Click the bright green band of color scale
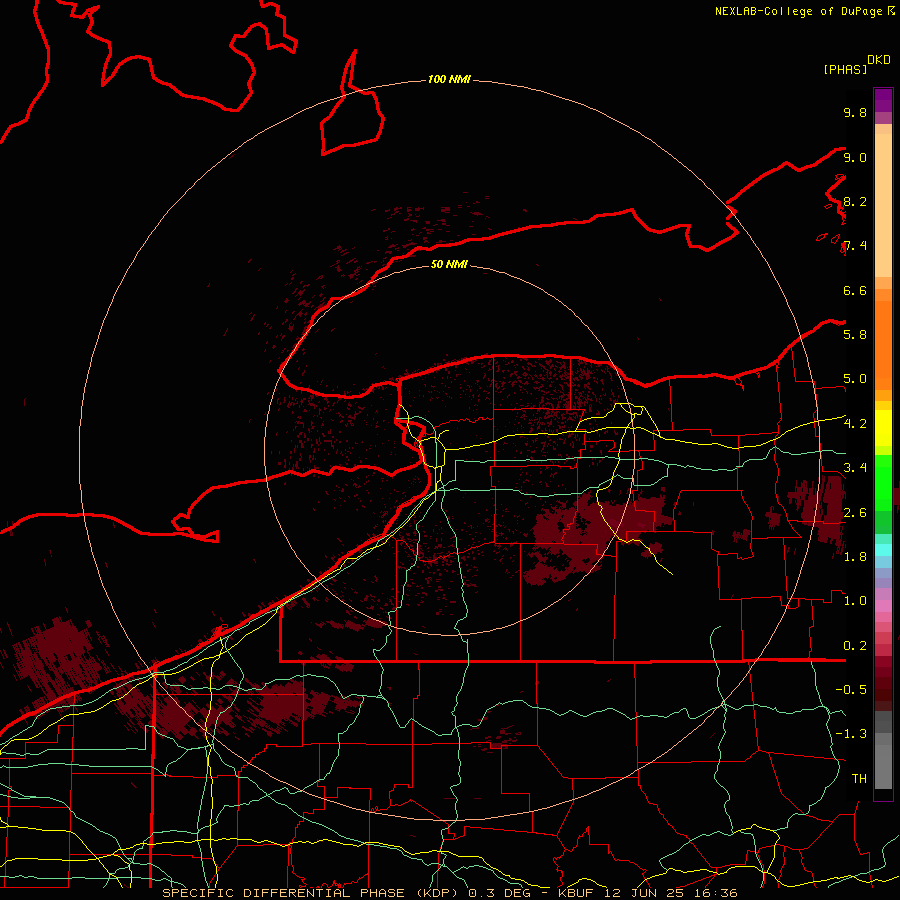This screenshot has height=900, width=900. 883,481
